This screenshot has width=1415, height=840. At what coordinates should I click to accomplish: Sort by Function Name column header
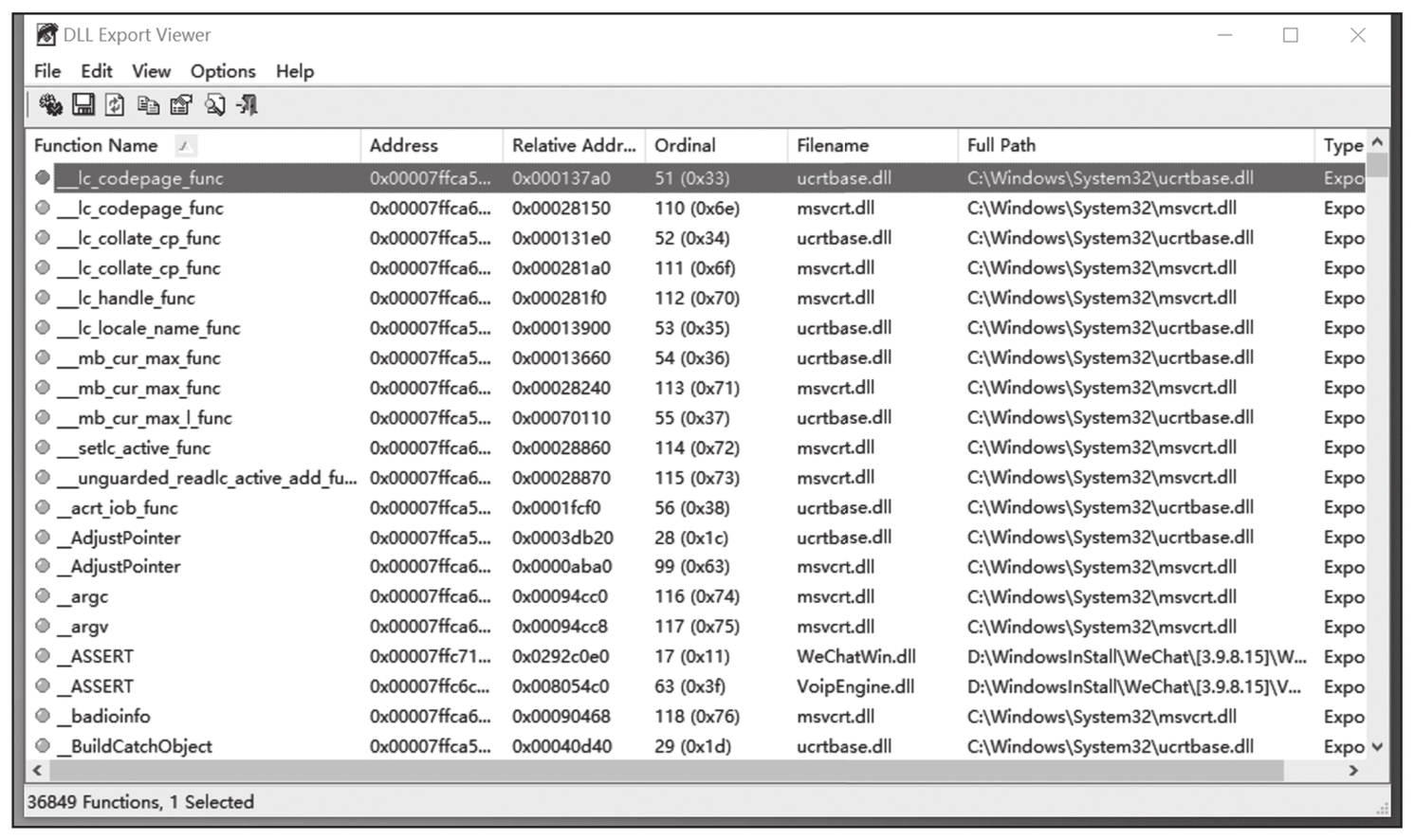193,145
